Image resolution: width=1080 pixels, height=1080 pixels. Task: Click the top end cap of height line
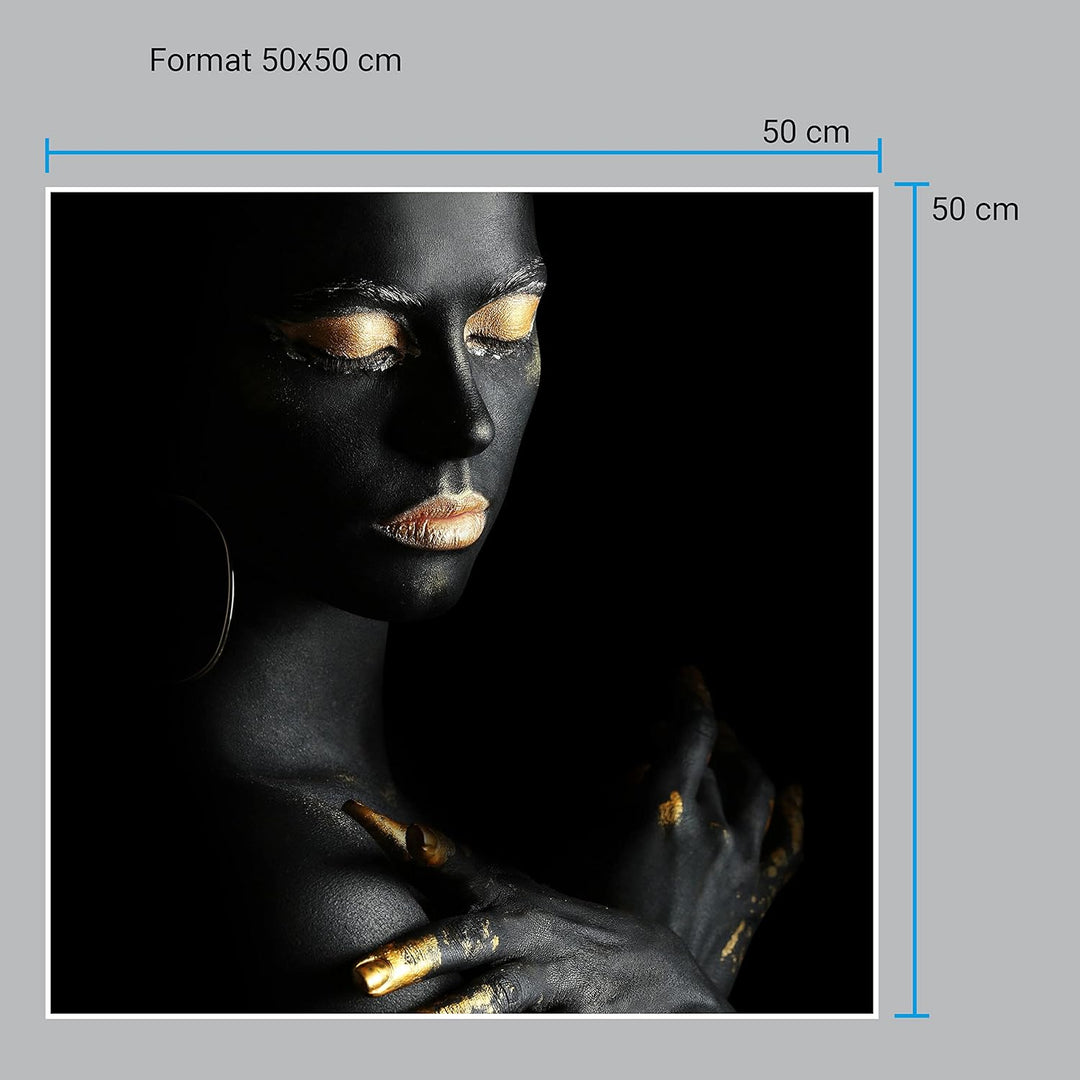coord(912,185)
